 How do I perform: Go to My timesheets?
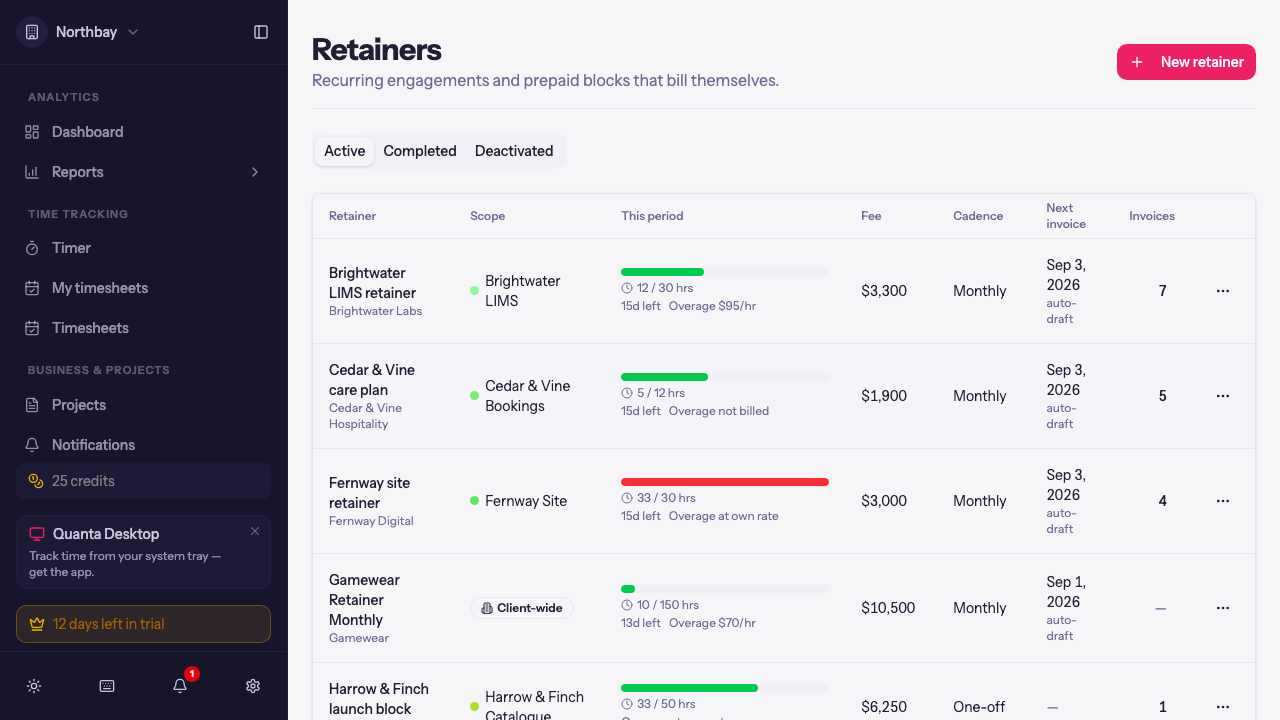click(144, 288)
